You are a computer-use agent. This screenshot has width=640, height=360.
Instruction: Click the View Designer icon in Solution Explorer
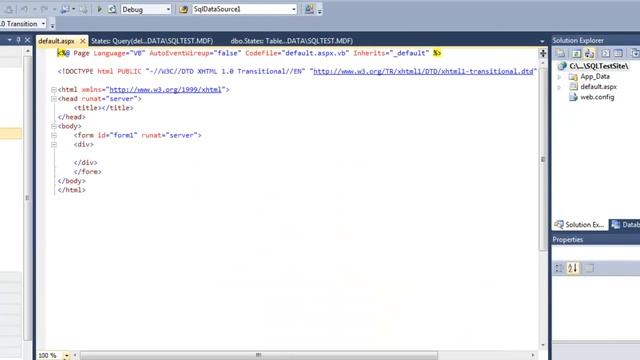(618, 53)
